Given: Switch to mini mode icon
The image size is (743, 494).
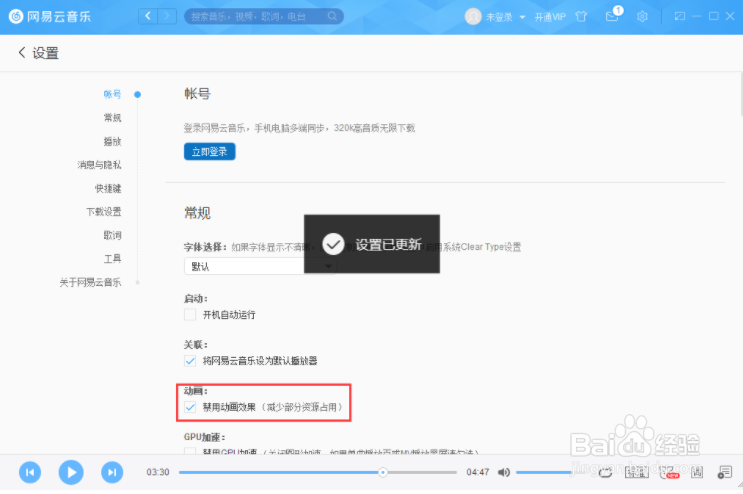Looking at the screenshot, I should (x=680, y=17).
